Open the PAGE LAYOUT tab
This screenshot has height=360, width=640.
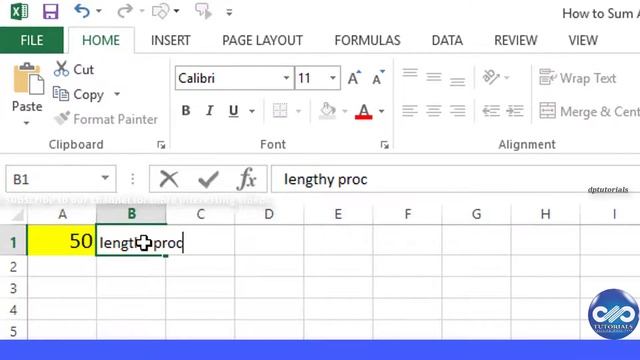click(262, 40)
